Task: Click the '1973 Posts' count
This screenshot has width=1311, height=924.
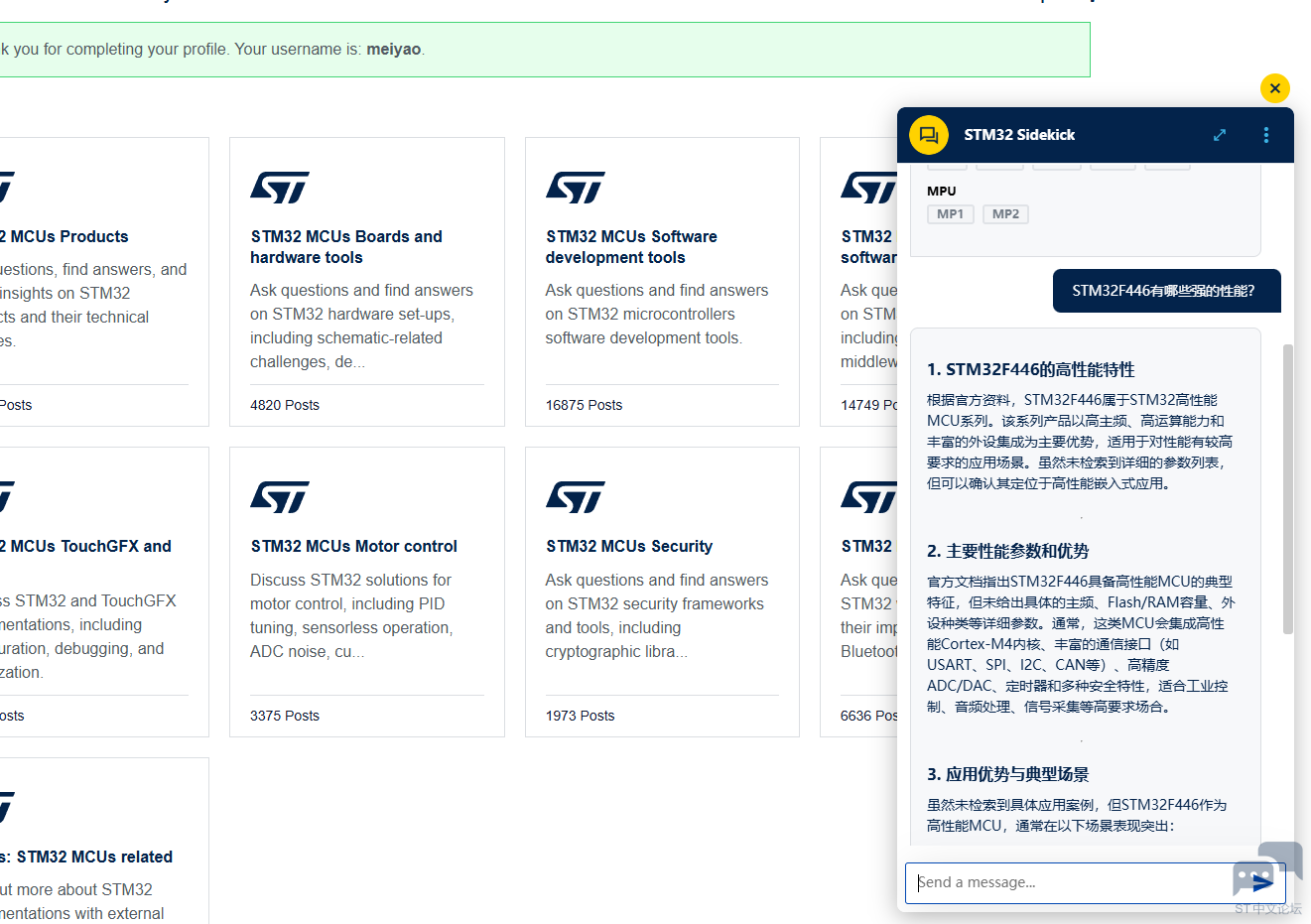Action: click(x=580, y=716)
